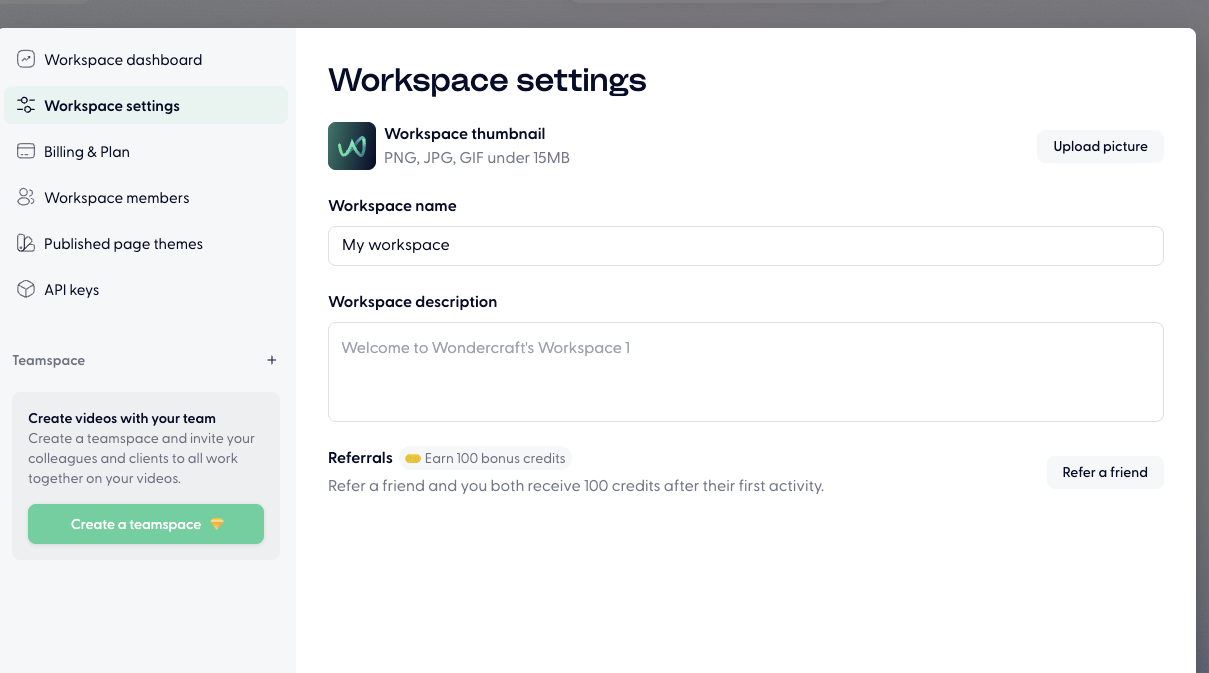This screenshot has height=673, width=1209.
Task: Click the Published page themes icon
Action: point(26,243)
